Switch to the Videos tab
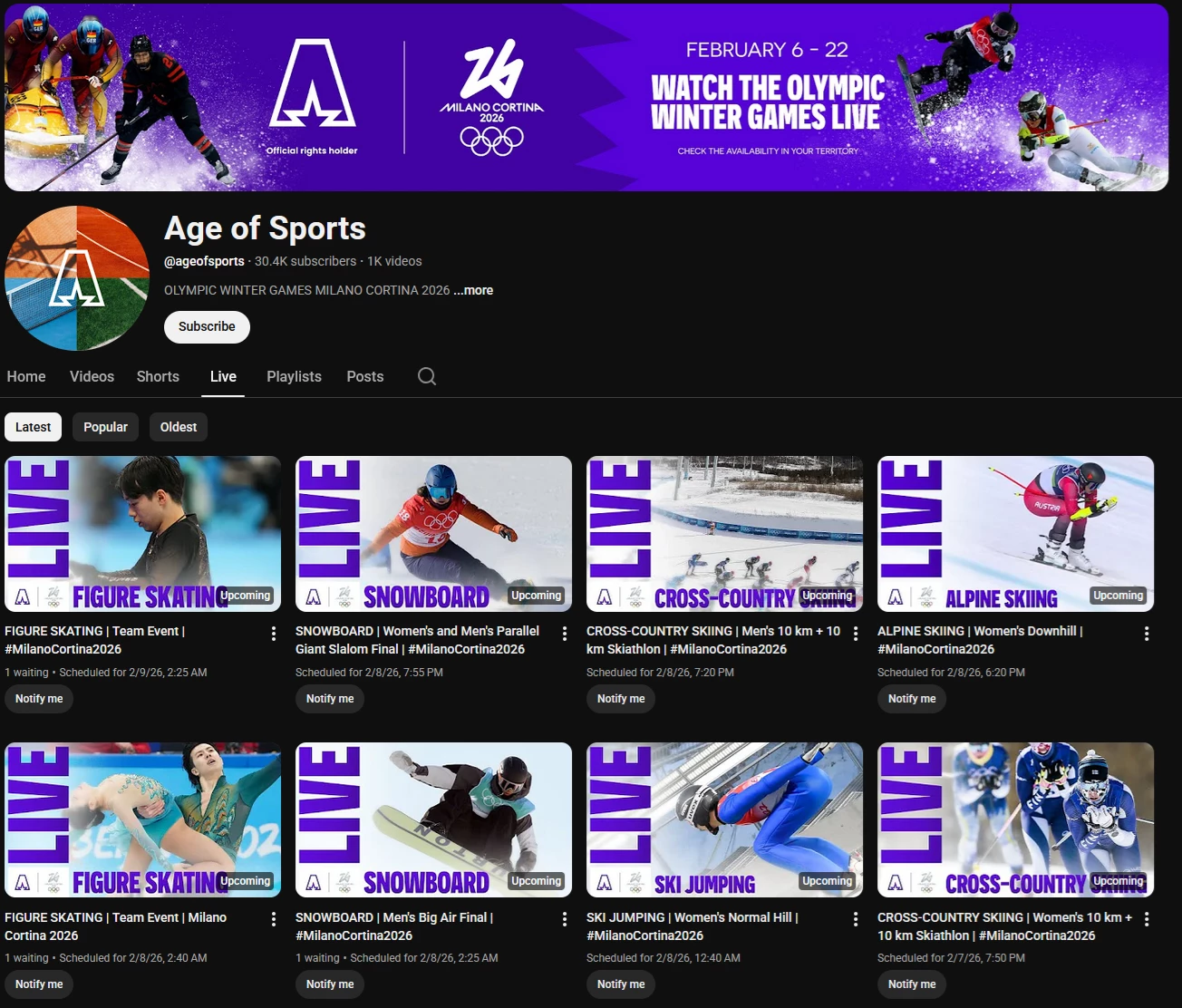The image size is (1182, 1008). tap(92, 376)
